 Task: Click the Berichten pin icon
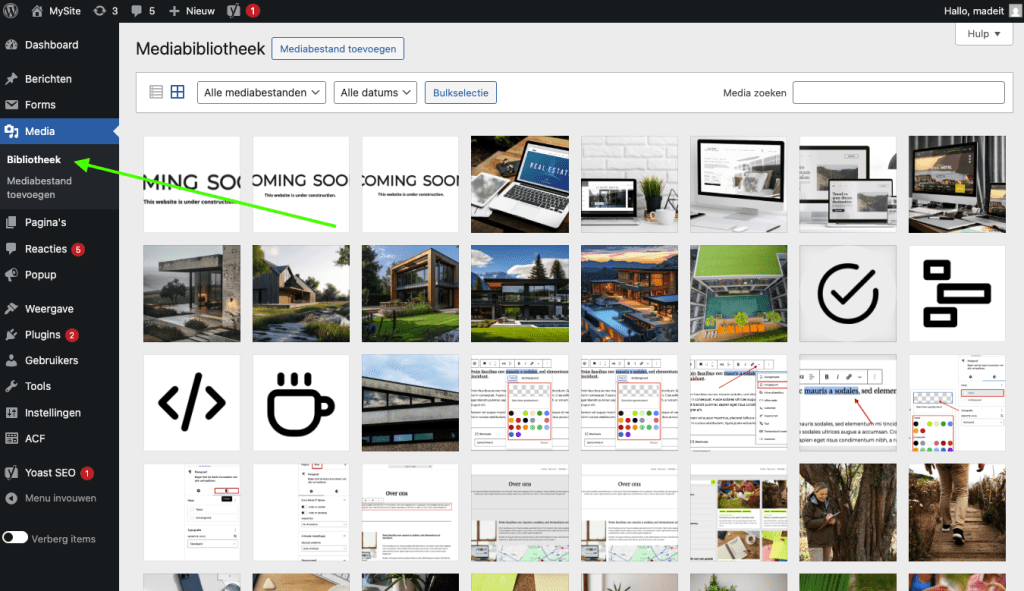11,78
